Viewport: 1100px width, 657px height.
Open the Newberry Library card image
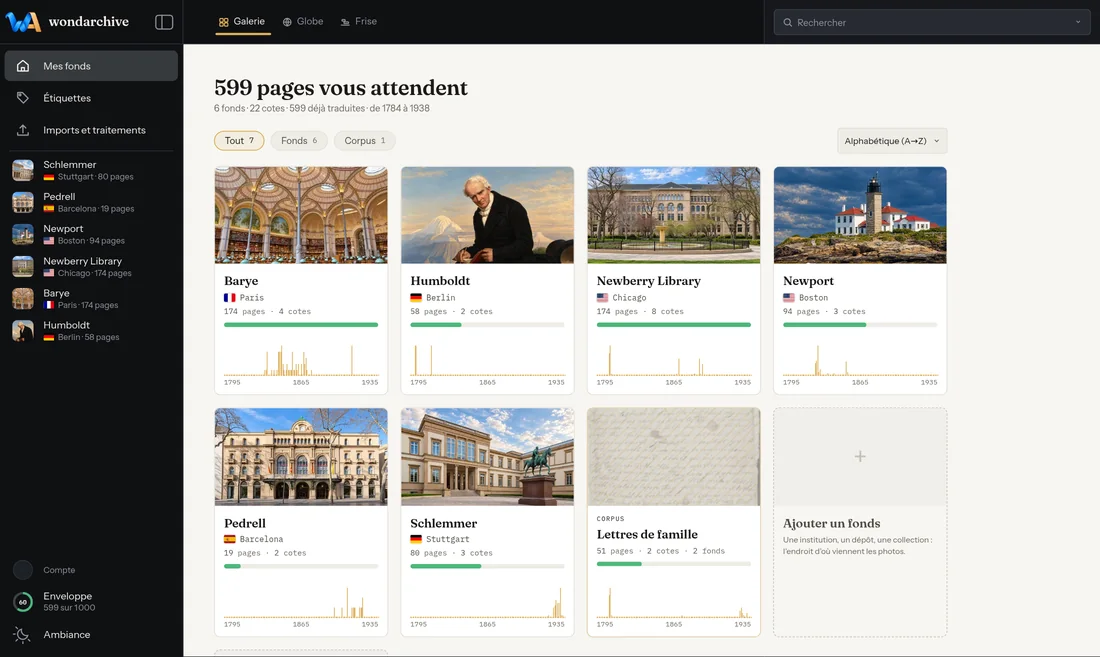pyautogui.click(x=673, y=215)
